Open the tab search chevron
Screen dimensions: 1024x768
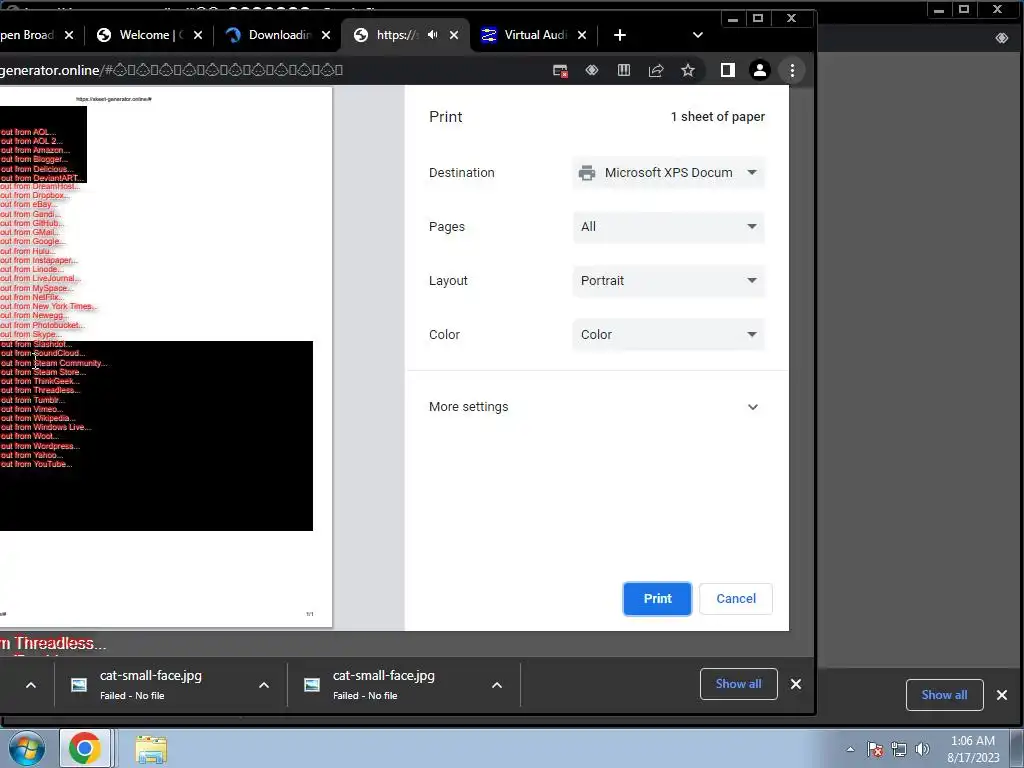point(697,35)
